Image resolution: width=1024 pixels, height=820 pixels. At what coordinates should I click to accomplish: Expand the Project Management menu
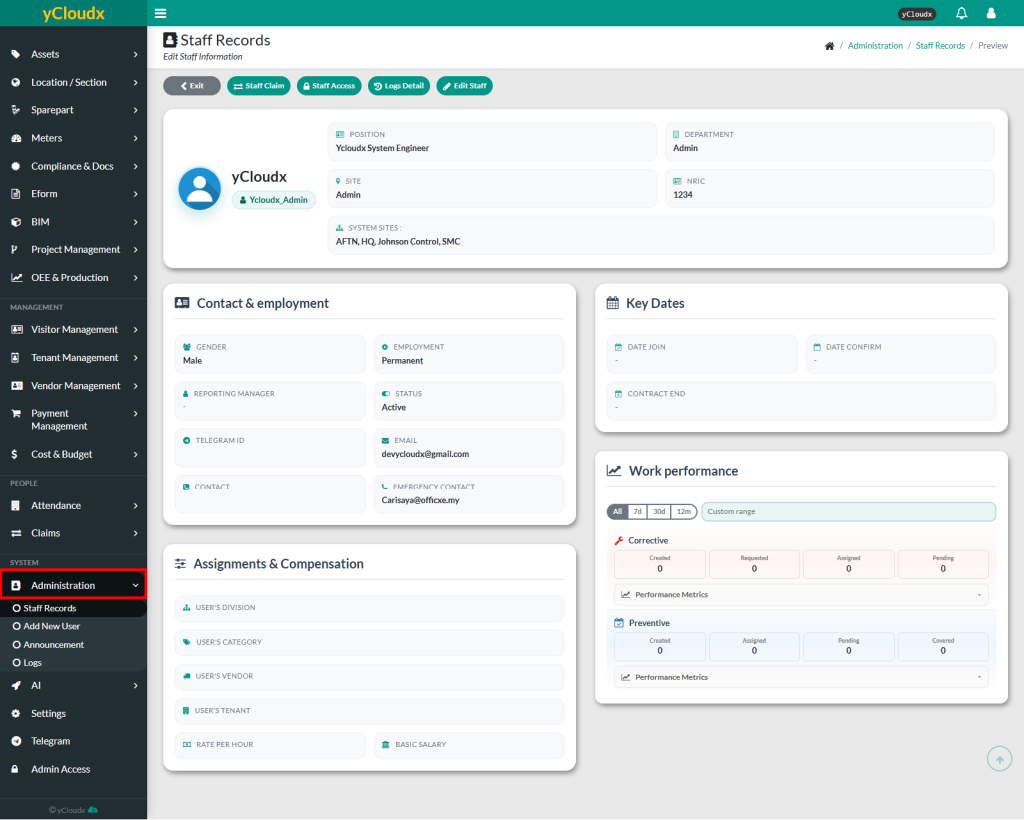tap(73, 249)
